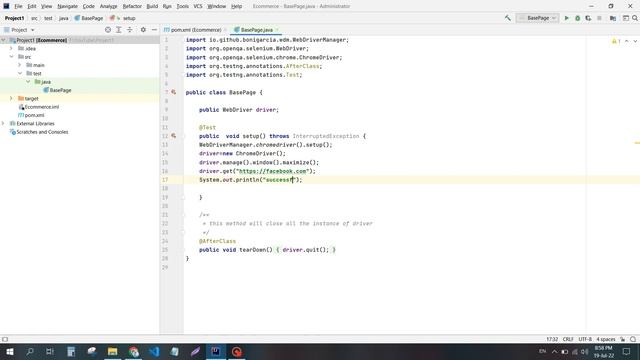The height and width of the screenshot is (360, 640).
Task: Run BasePage with the green play icon
Action: coord(567,18)
